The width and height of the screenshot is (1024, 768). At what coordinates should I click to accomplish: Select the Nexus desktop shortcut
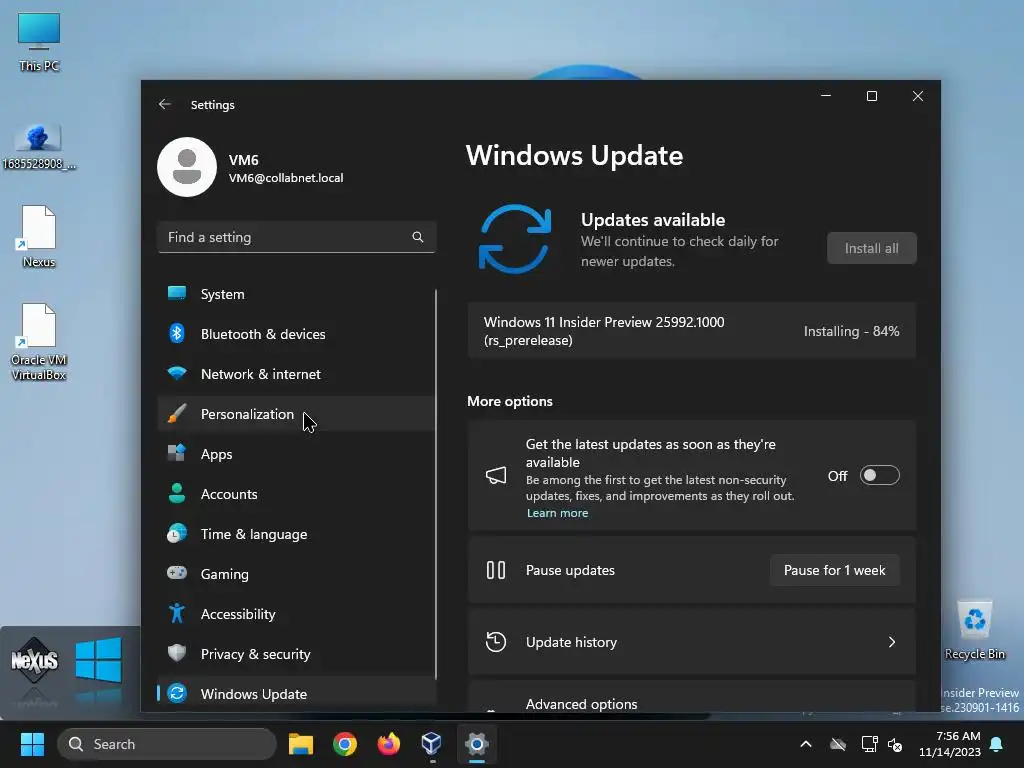39,236
